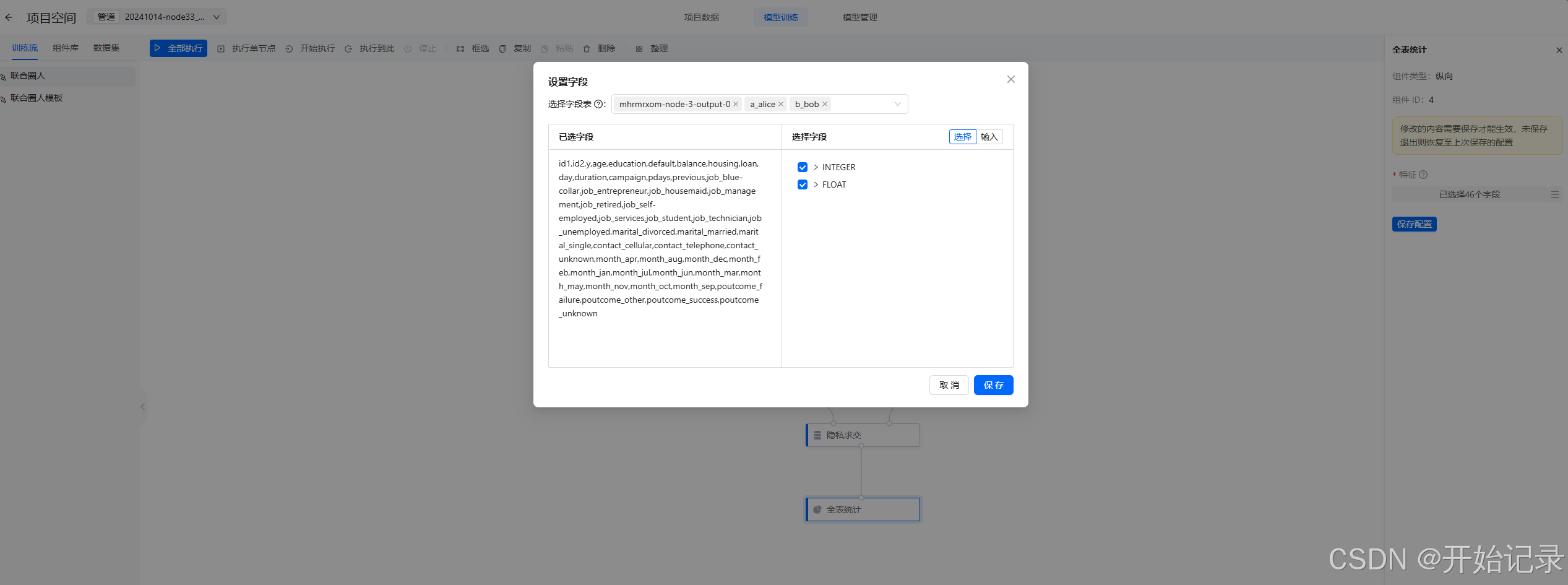Open the 20241014-node33 pipeline dropdown
Viewport: 1568px width, 585px height.
(215, 17)
